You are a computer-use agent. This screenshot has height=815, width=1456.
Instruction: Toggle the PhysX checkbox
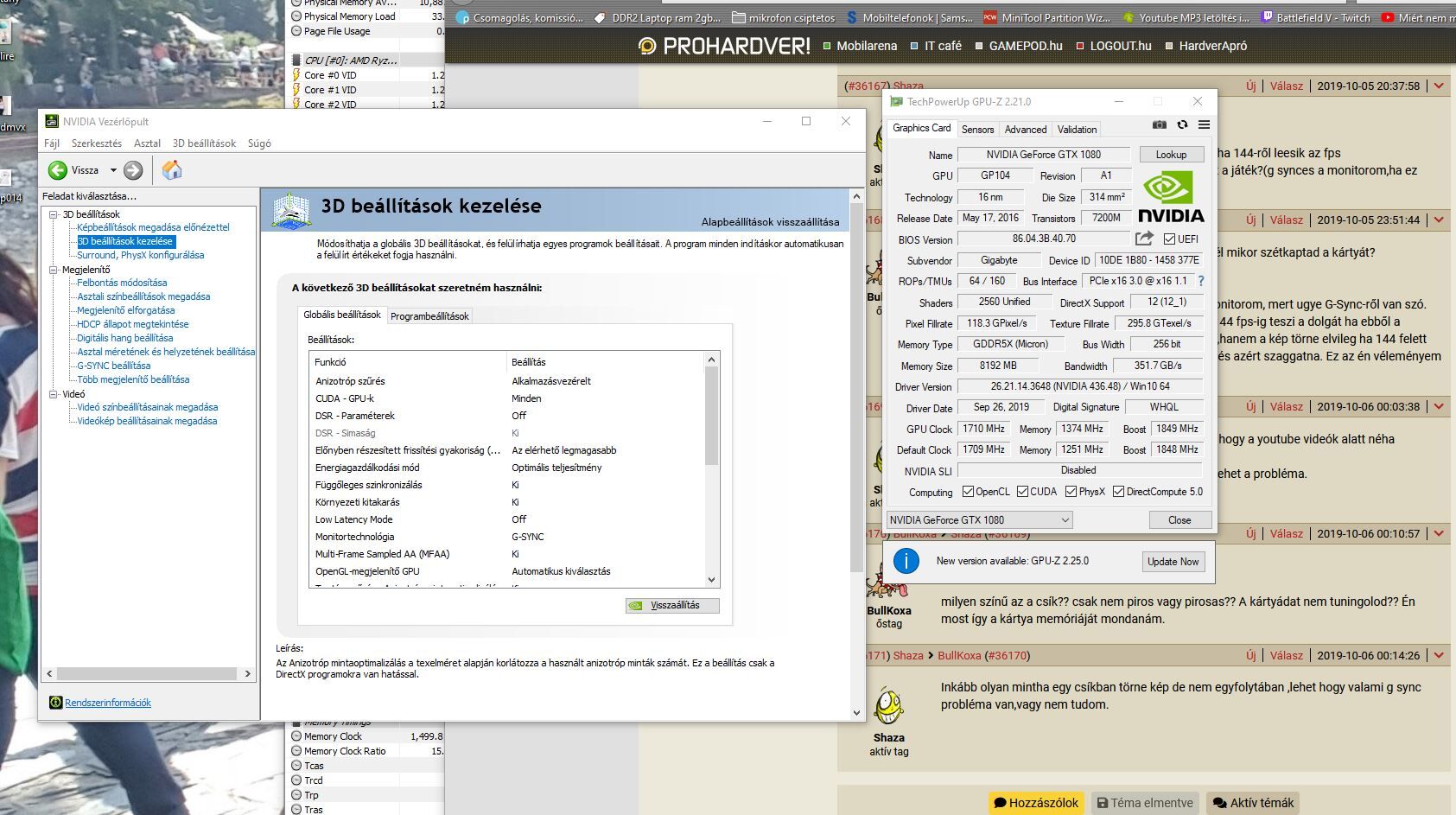(1071, 492)
